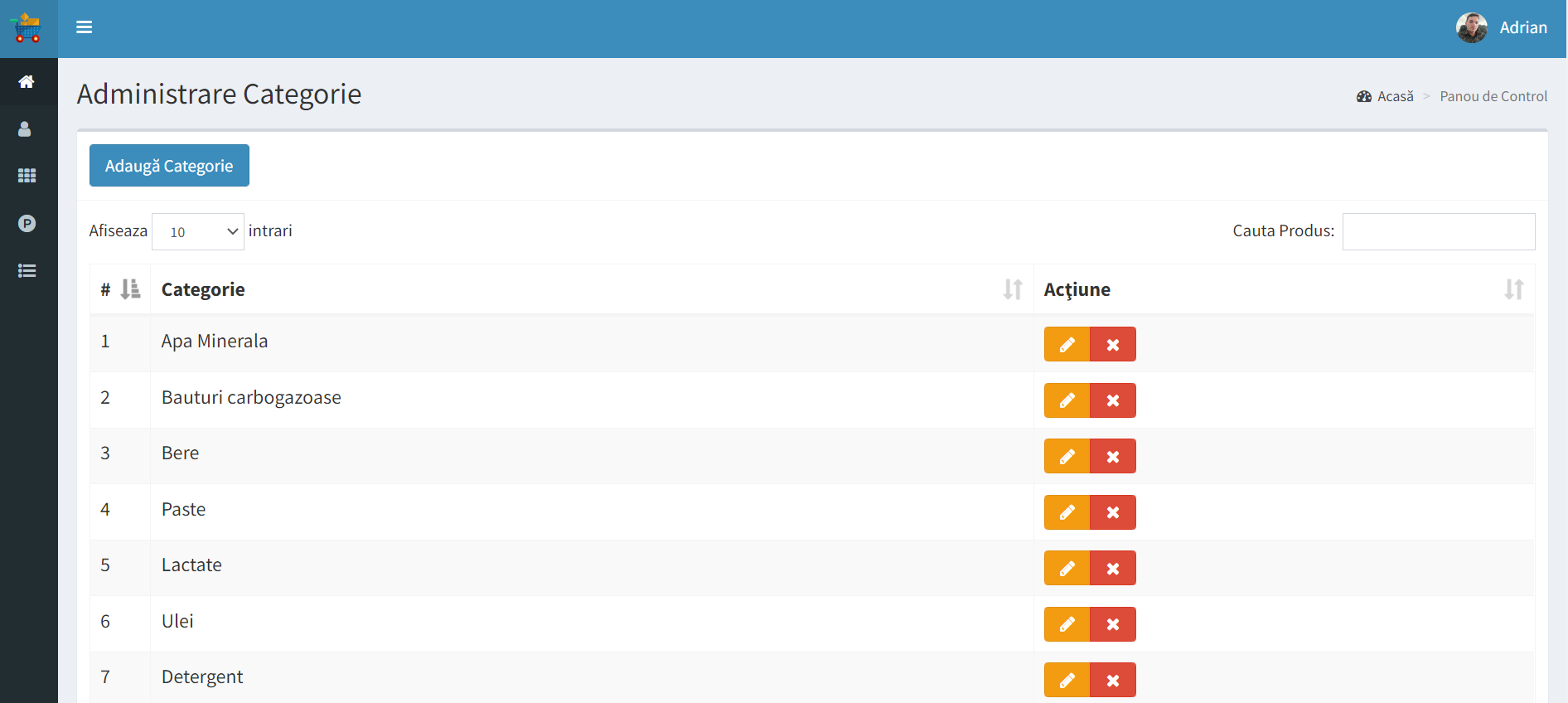Screen dimensions: 1568x703
Task: Edit the Detergent category
Action: point(1067,680)
